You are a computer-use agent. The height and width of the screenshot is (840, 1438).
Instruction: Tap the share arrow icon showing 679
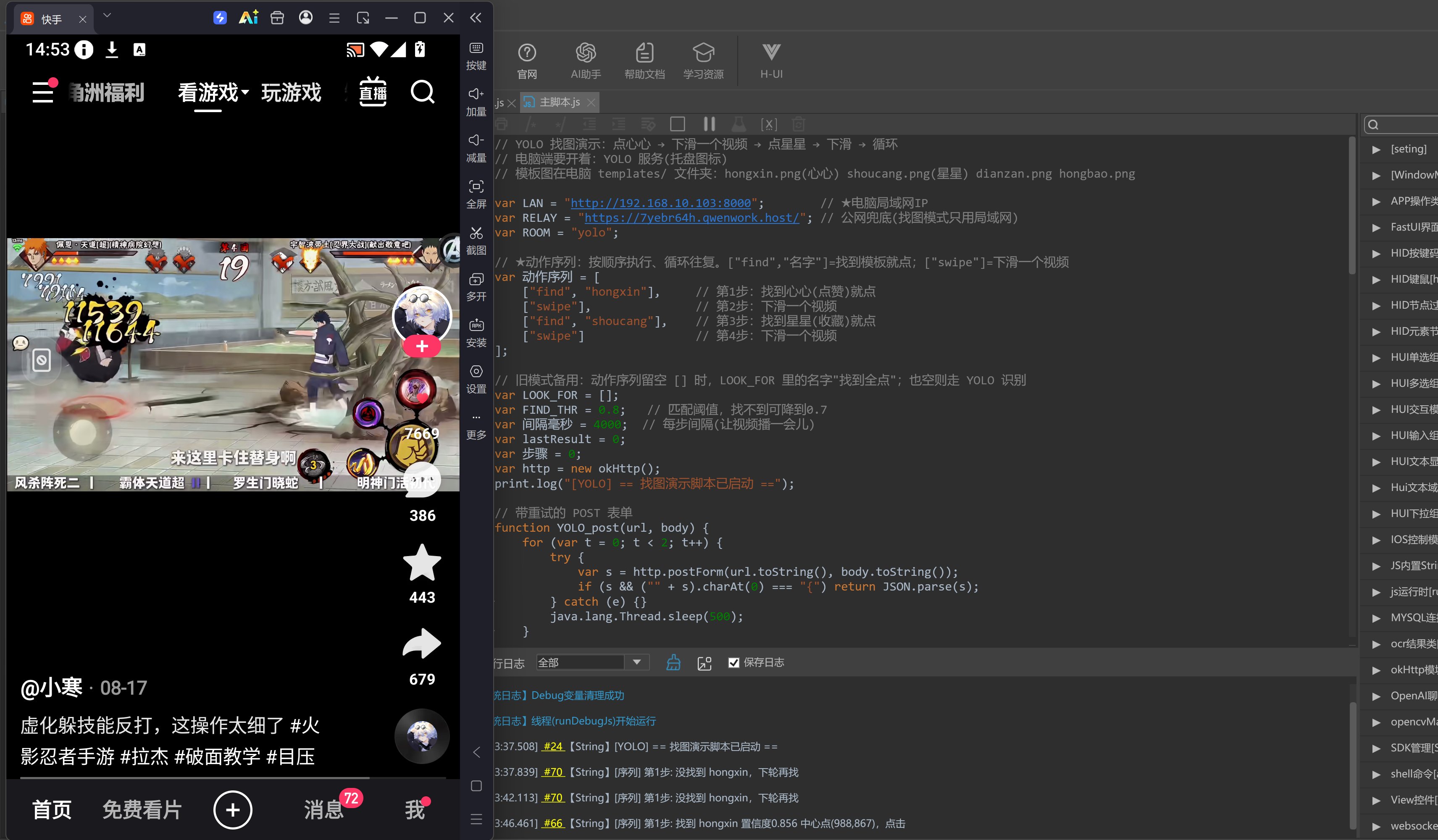(x=422, y=644)
